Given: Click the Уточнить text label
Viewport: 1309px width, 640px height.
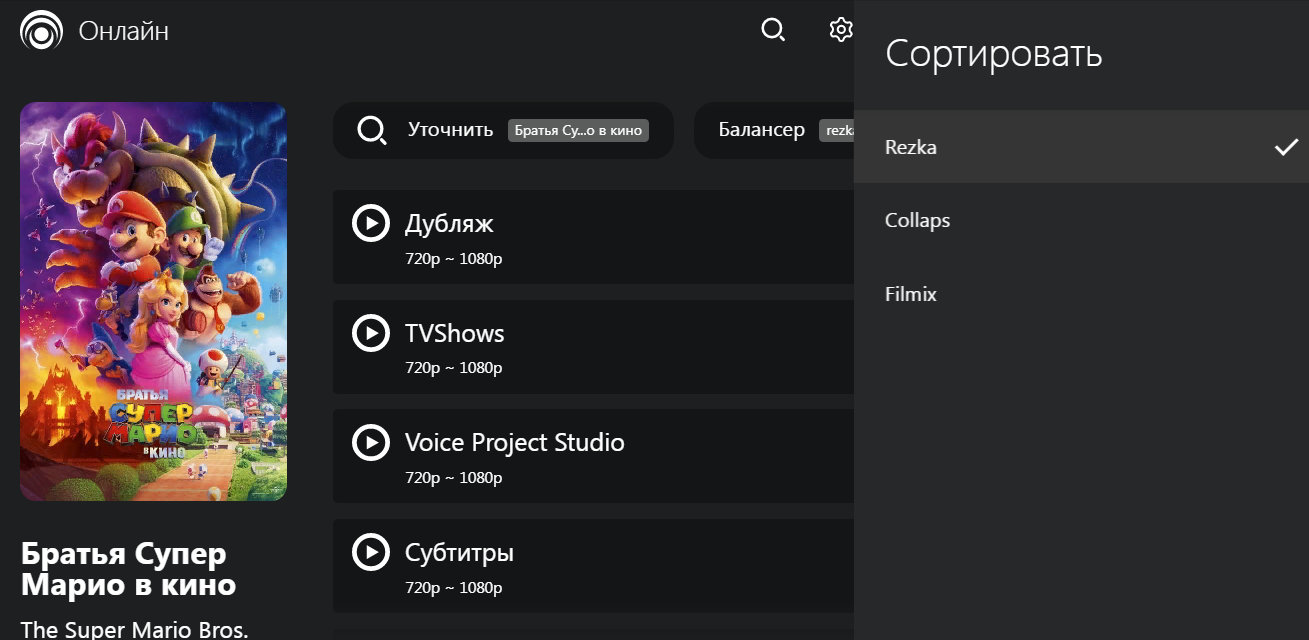Looking at the screenshot, I should [450, 130].
